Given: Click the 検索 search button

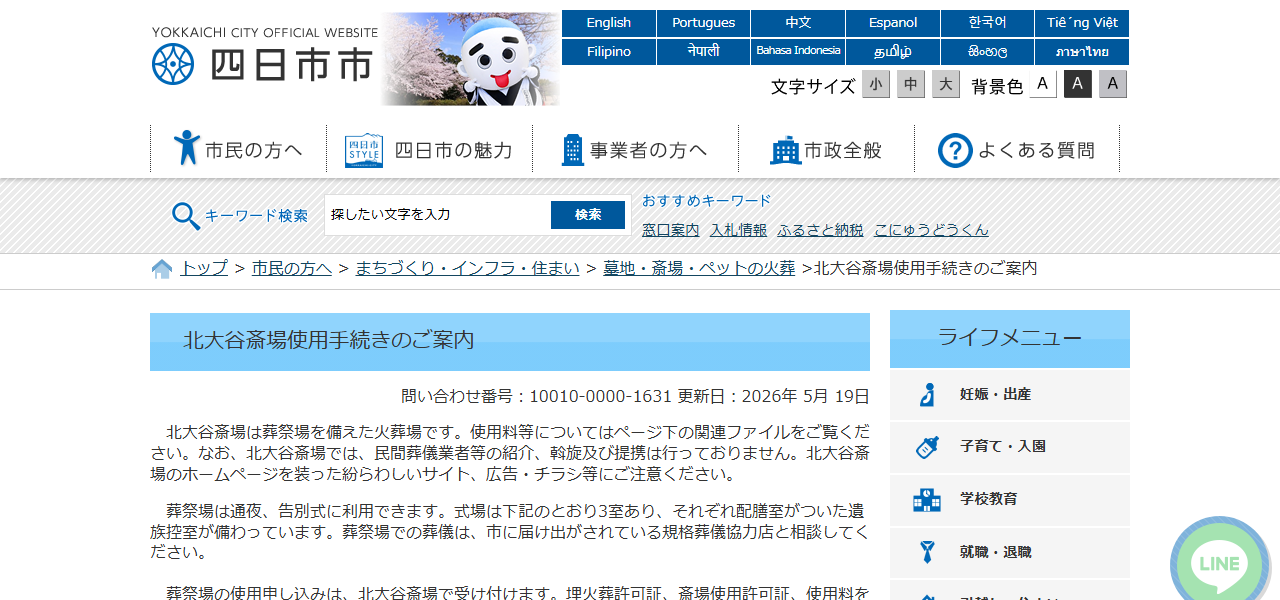Looking at the screenshot, I should (x=588, y=215).
